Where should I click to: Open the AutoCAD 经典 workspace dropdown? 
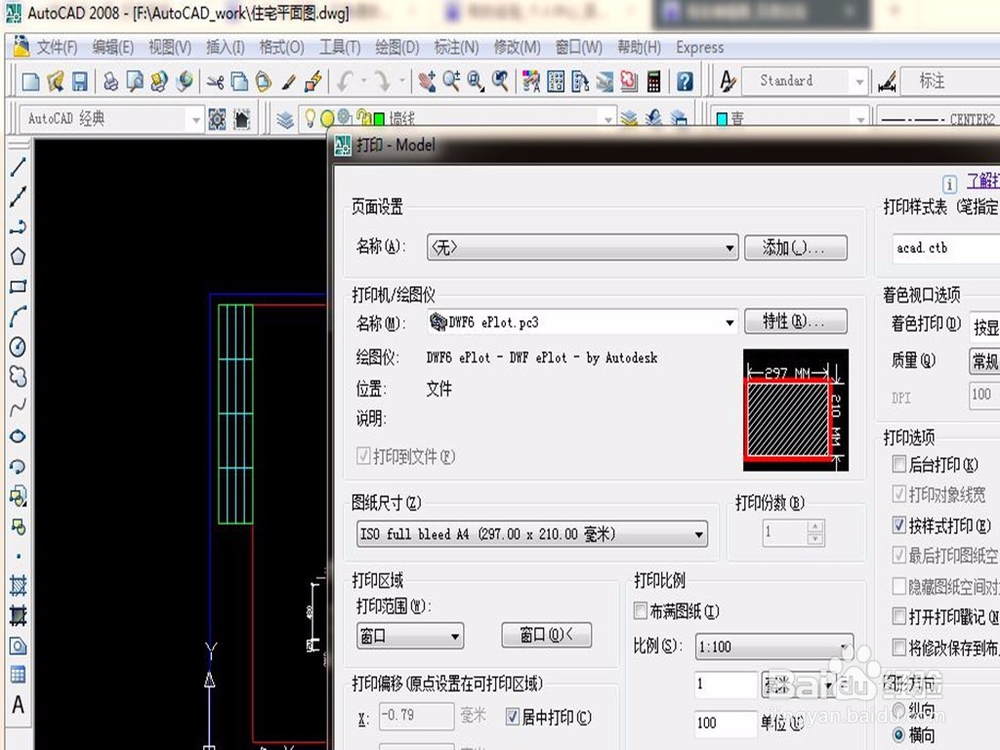pyautogui.click(x=112, y=119)
